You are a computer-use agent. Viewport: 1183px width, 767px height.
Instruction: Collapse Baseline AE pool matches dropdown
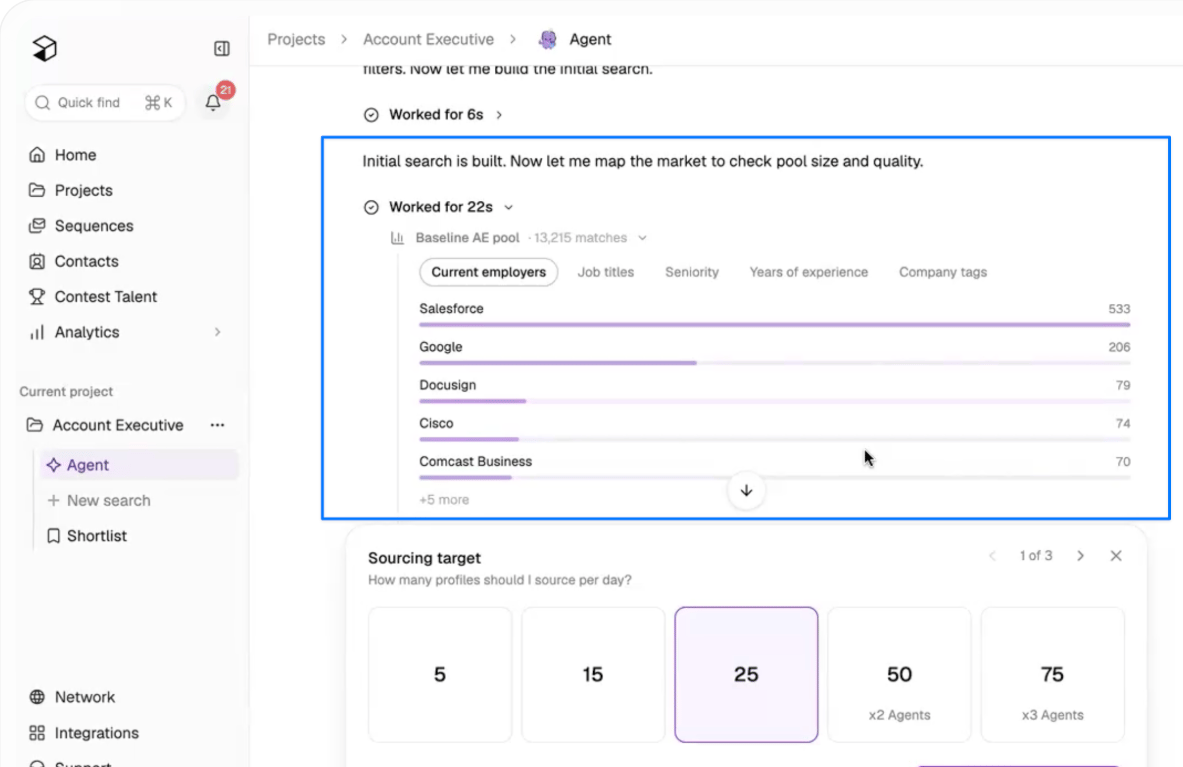point(642,238)
